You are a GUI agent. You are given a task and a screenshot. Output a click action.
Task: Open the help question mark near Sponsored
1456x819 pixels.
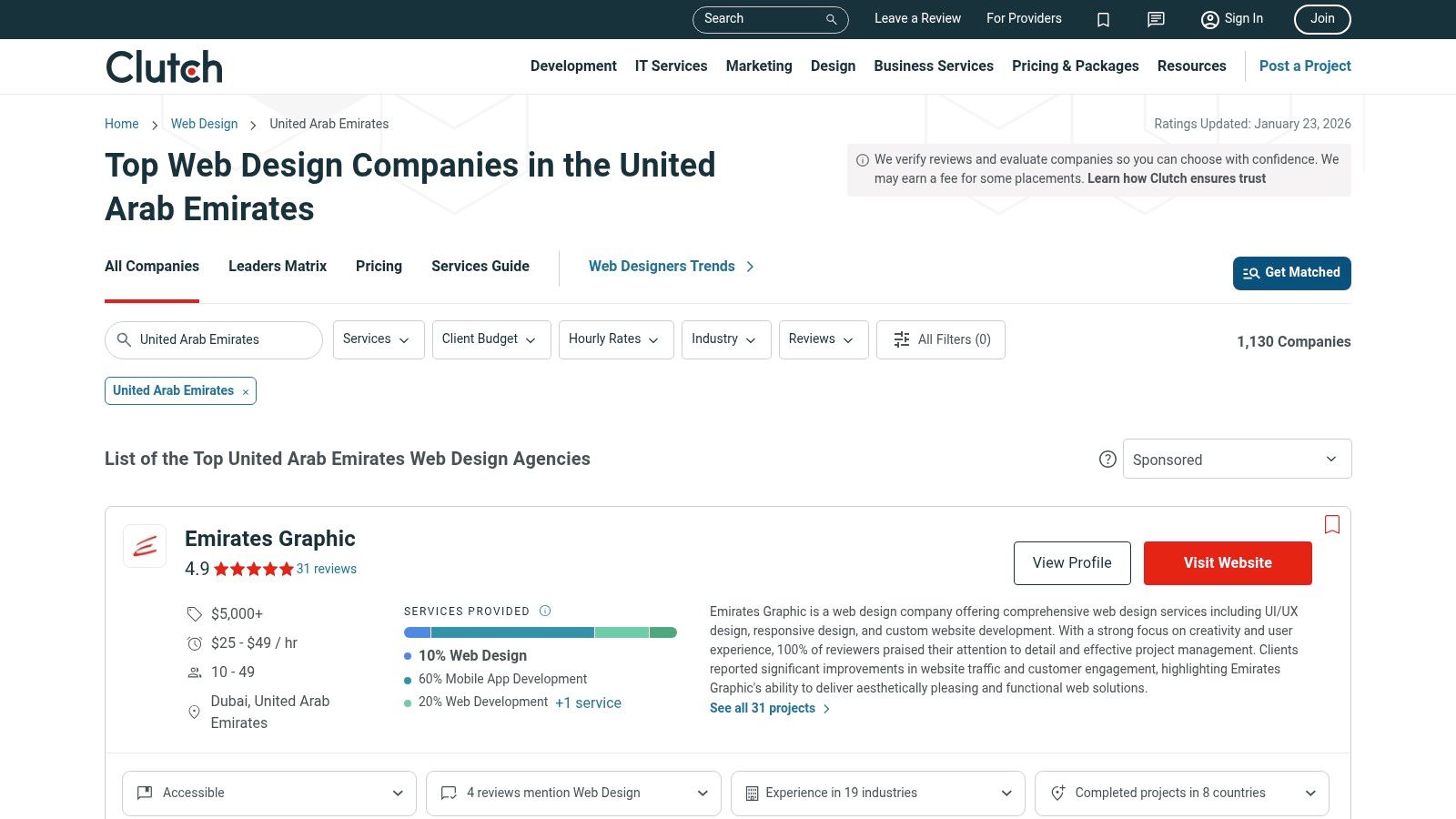point(1107,460)
